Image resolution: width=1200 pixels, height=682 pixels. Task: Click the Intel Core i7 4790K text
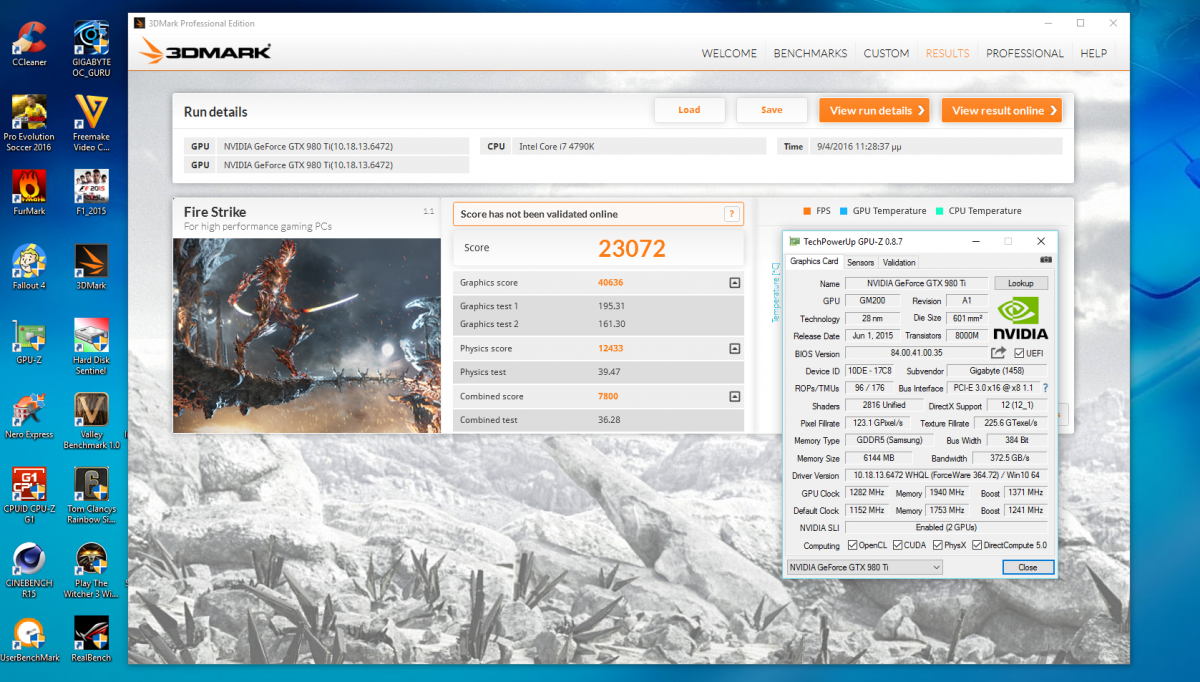(557, 146)
